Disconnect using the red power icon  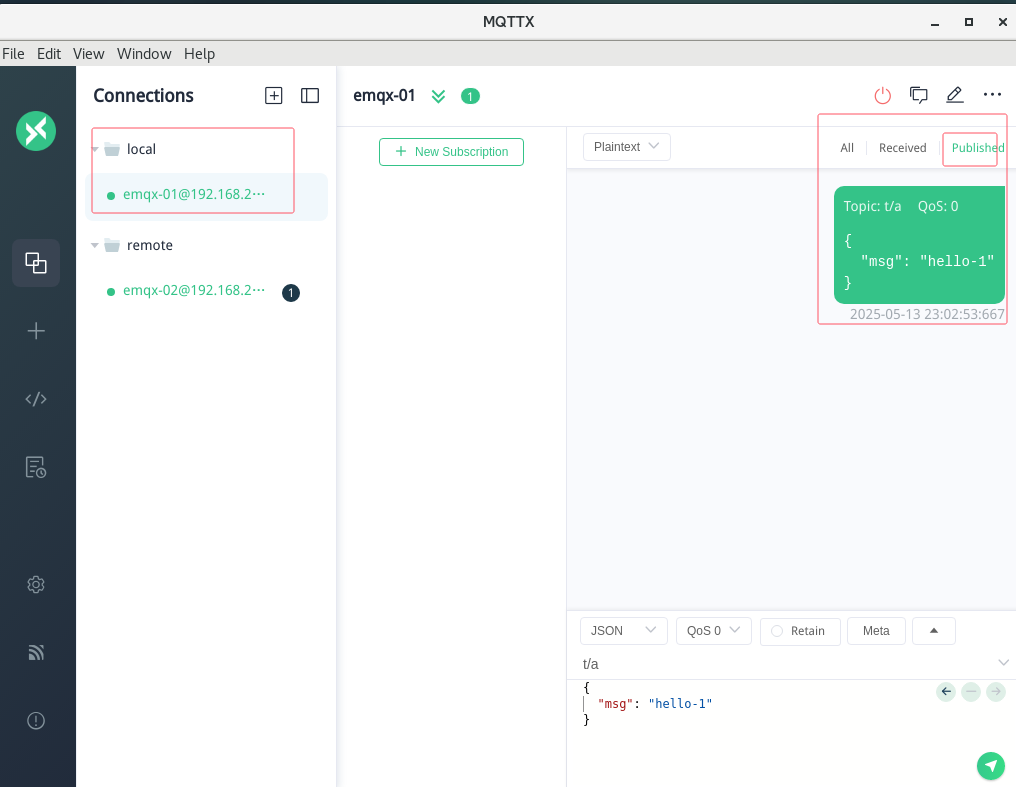coord(883,95)
